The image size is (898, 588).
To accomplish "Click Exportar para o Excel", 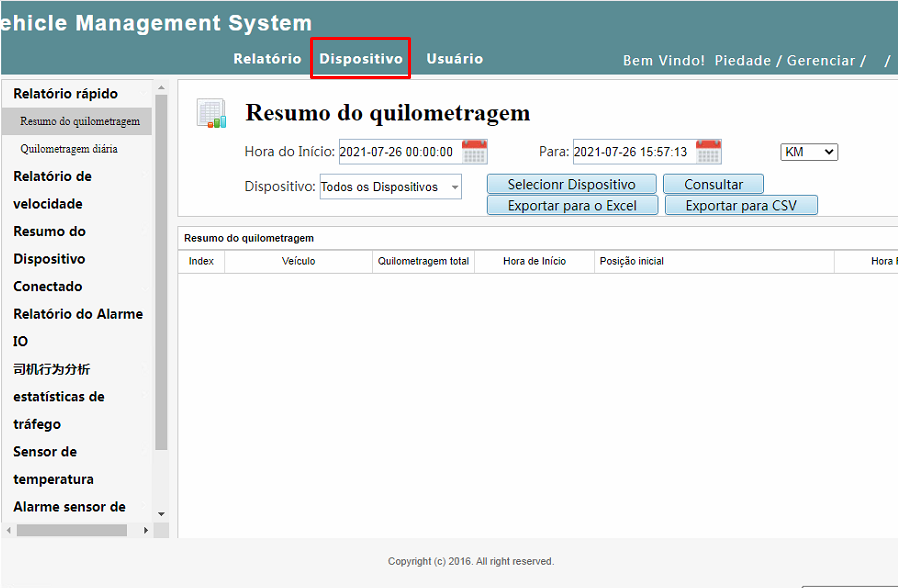I will 572,206.
